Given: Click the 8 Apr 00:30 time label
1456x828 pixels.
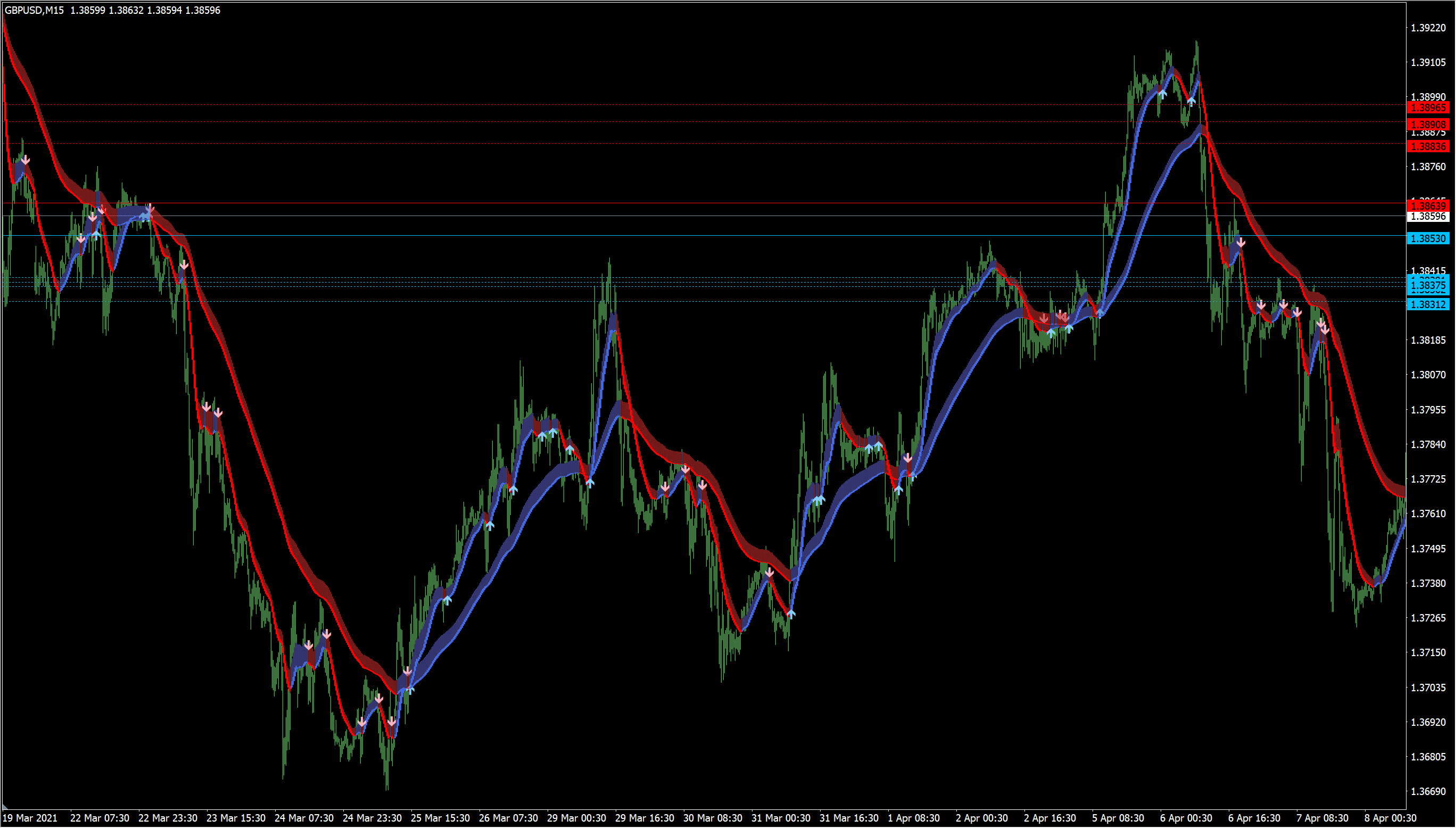Looking at the screenshot, I should click(x=1390, y=818).
